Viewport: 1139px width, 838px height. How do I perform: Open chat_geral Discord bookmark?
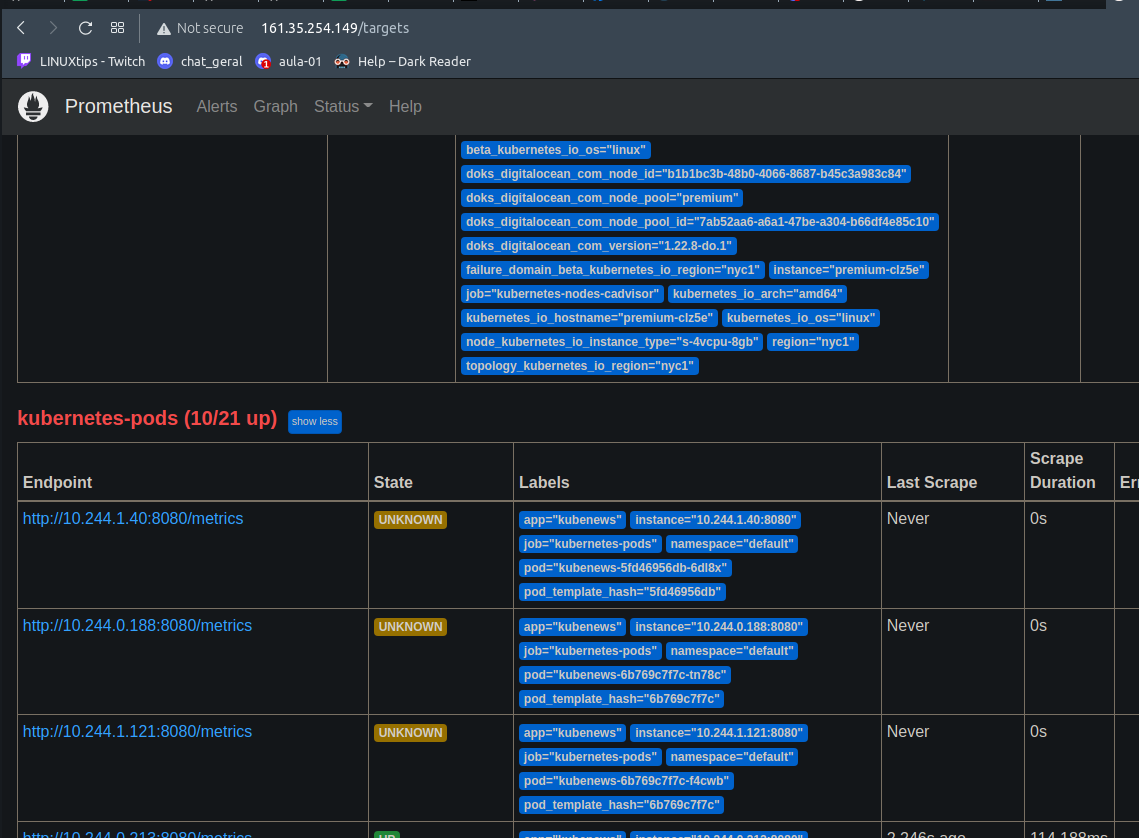point(200,62)
